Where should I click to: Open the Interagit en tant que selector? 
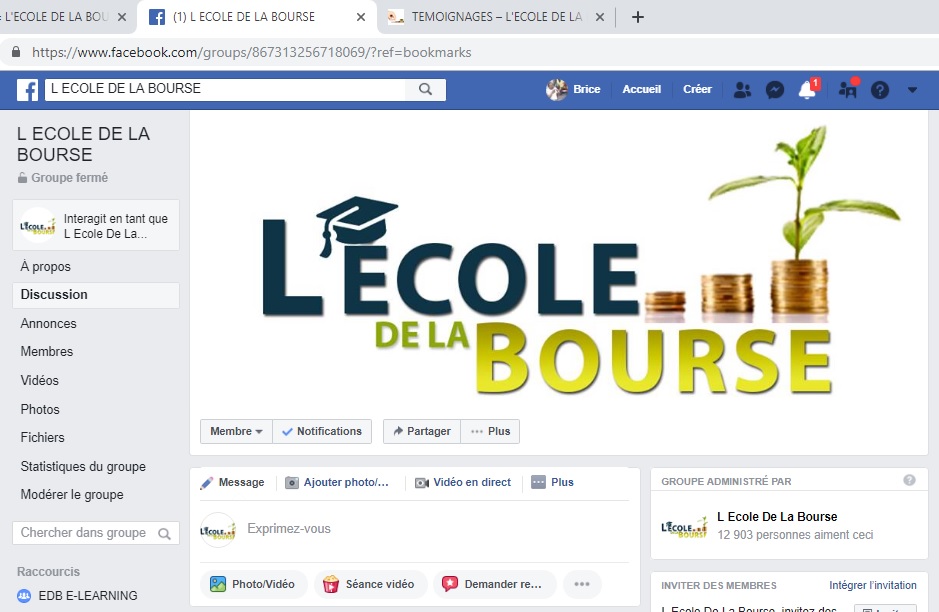[x=96, y=225]
